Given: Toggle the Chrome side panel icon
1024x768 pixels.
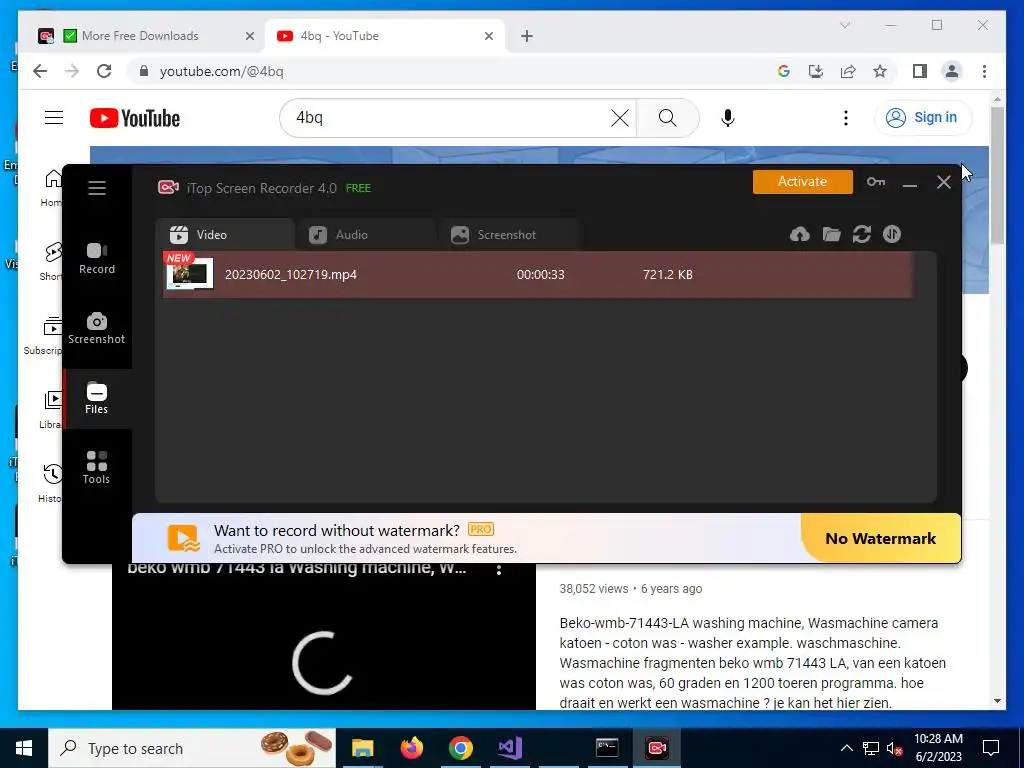Looking at the screenshot, I should [920, 71].
